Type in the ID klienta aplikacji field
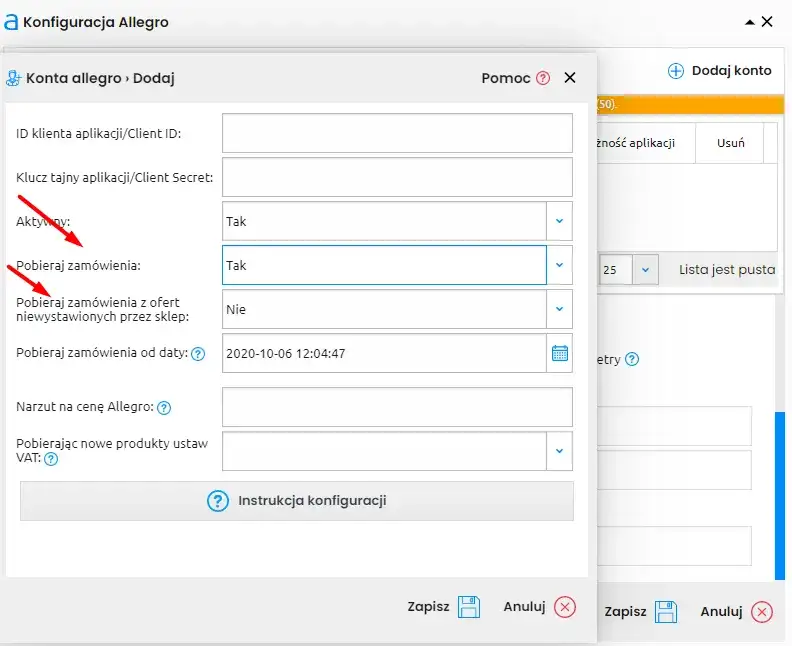This screenshot has width=792, height=646. [x=397, y=133]
